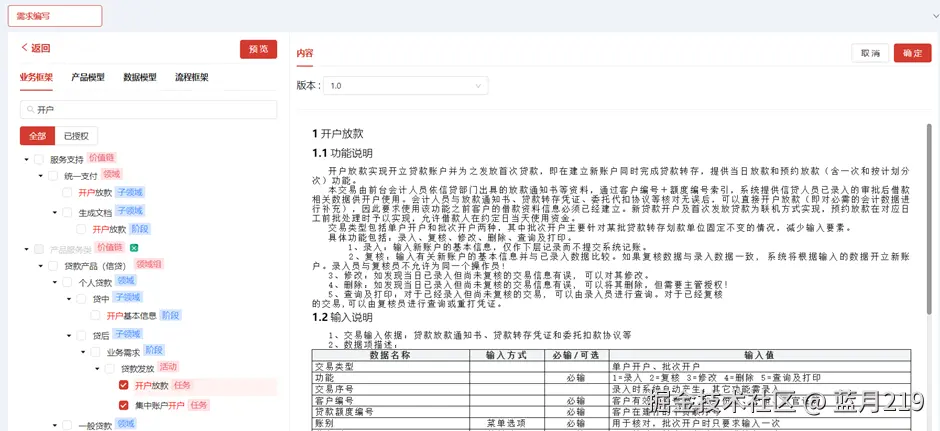The width and height of the screenshot is (940, 431).
Task: Tick the 个人贷款 checkbox
Action: (67, 282)
